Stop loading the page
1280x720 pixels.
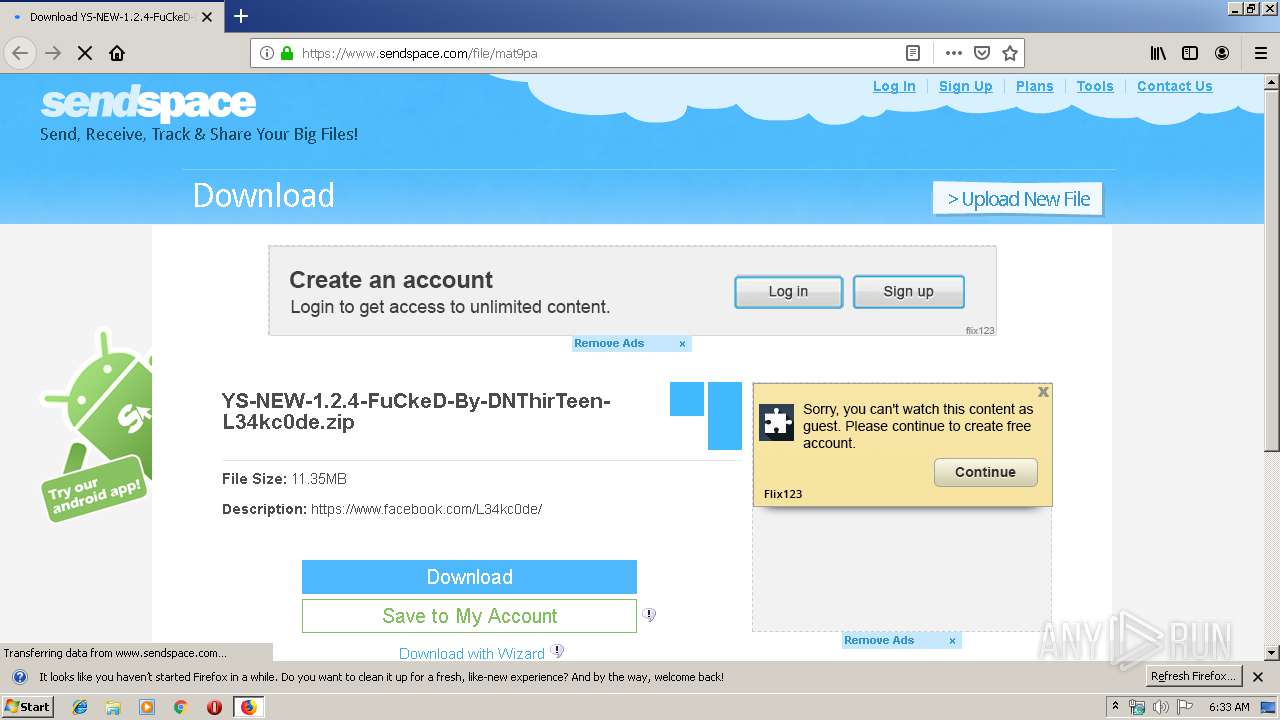(x=85, y=53)
